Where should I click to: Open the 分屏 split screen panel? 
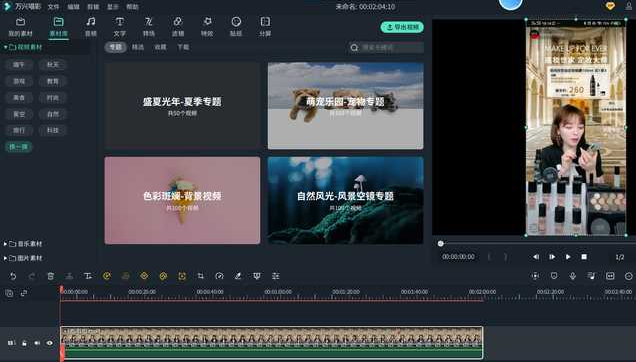(265, 27)
